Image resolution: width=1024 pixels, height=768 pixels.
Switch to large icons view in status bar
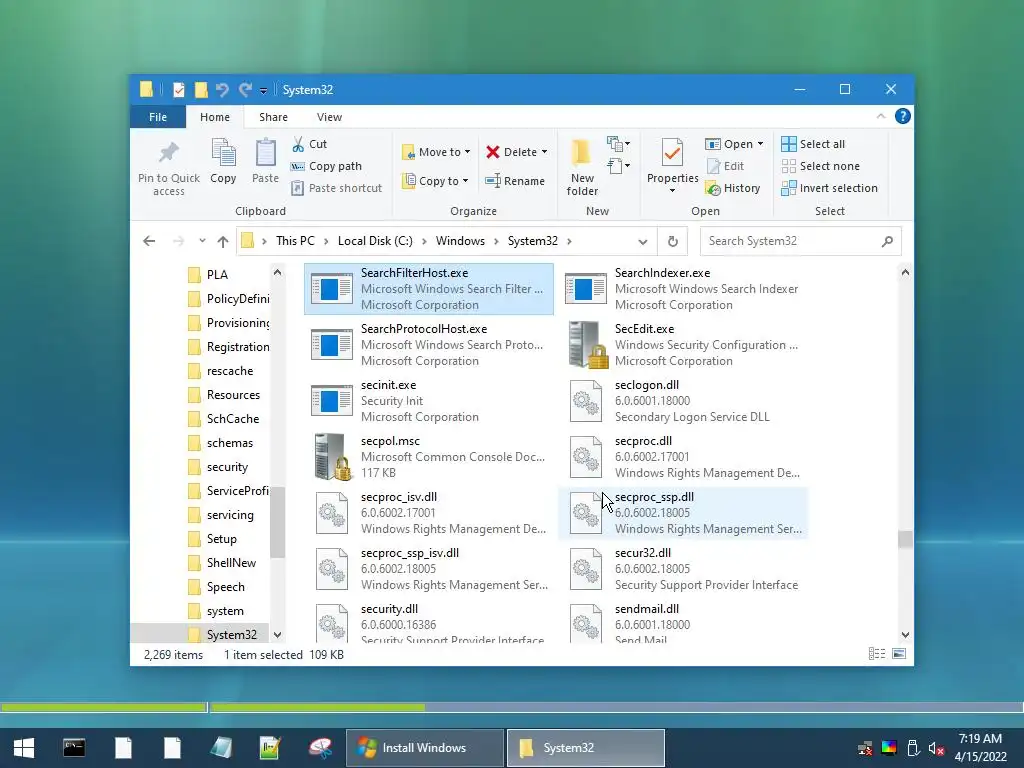[899, 654]
